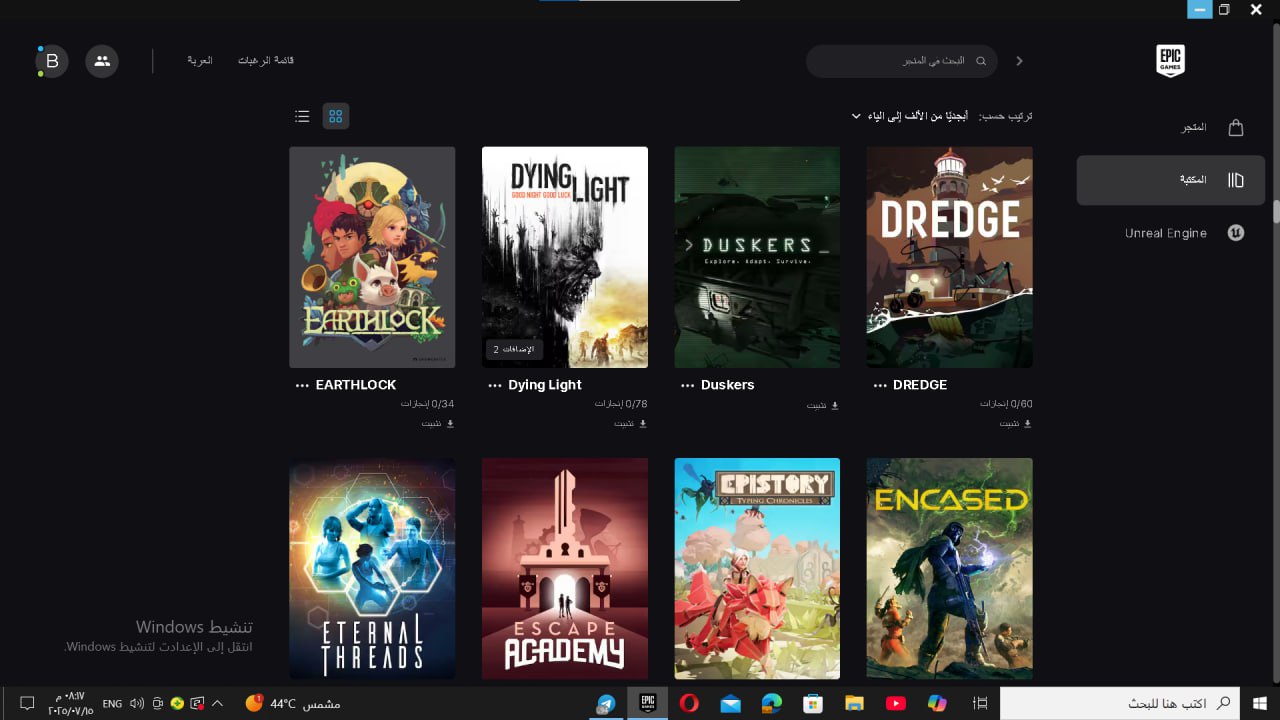Open Opera browser on the taskbar
1280x720 pixels.
coord(688,703)
